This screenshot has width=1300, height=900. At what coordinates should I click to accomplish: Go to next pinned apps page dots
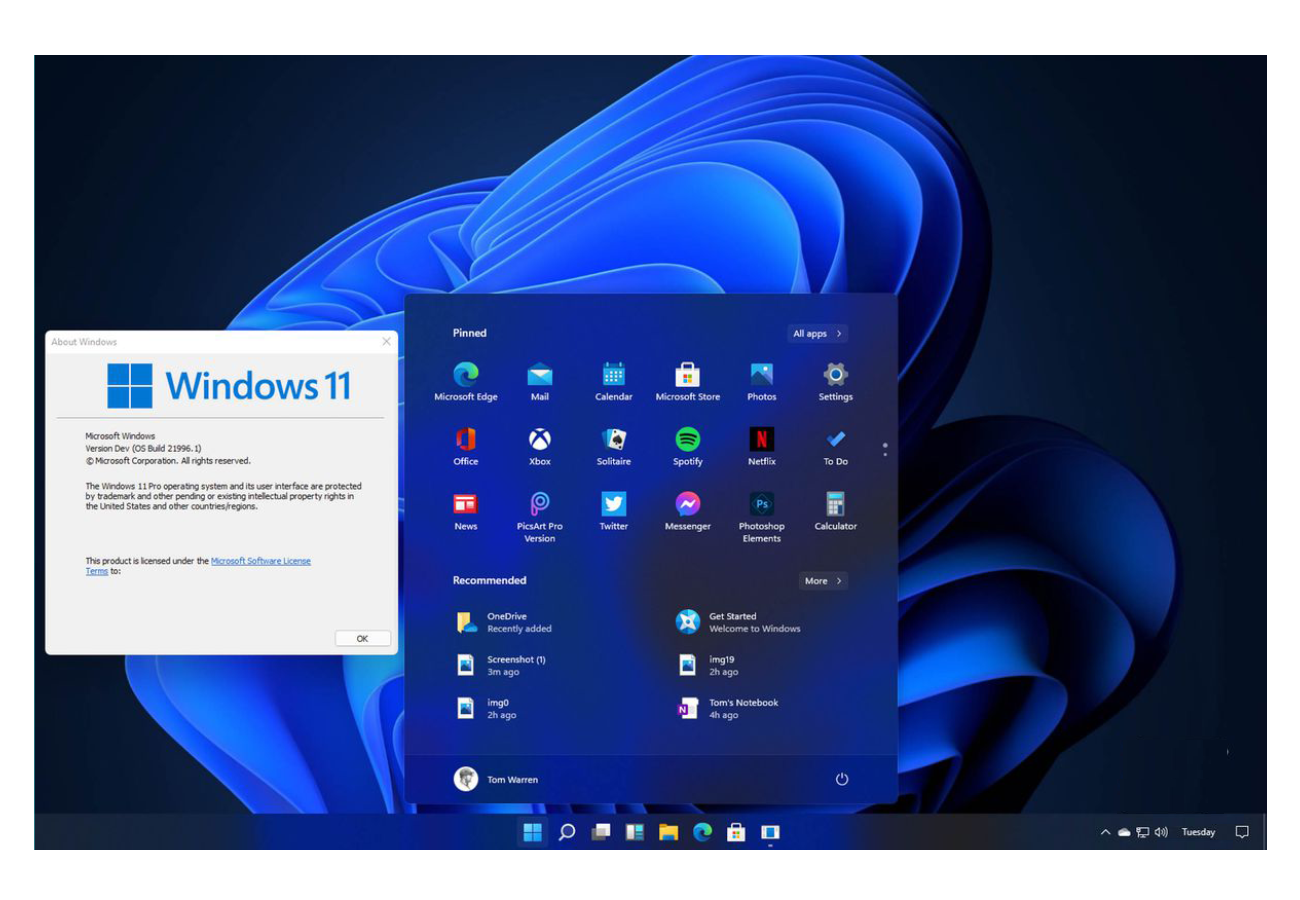point(885,449)
